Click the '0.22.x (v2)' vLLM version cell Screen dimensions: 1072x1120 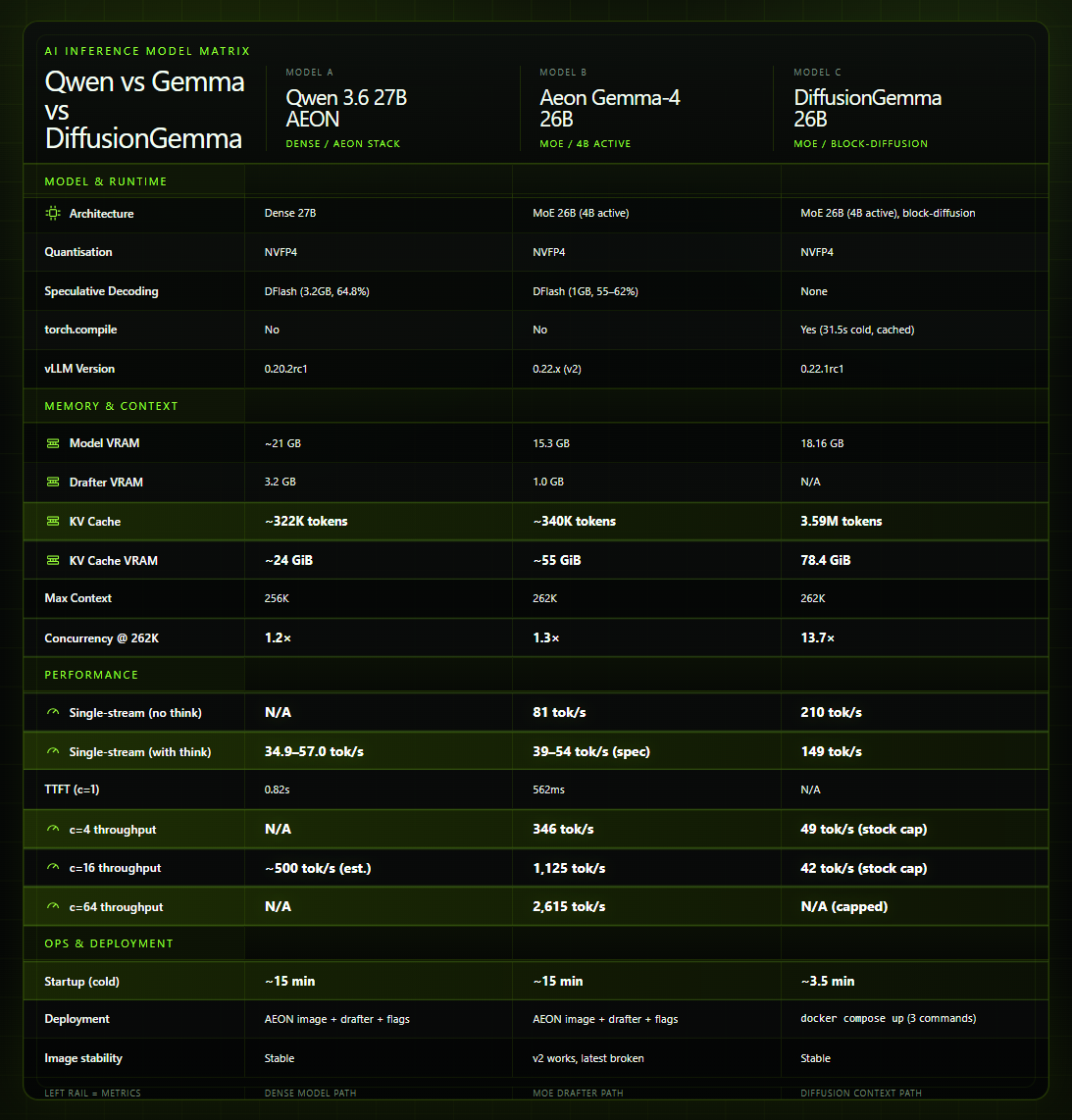coord(557,369)
